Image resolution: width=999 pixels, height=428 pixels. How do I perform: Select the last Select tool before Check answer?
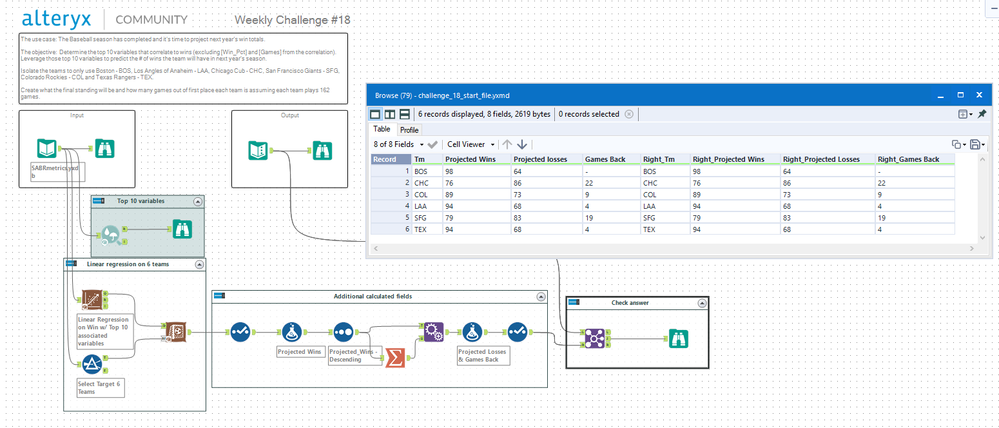click(517, 332)
